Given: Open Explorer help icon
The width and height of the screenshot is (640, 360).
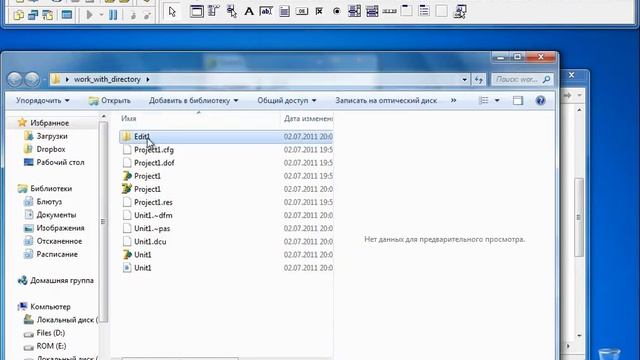Looking at the screenshot, I should point(540,100).
